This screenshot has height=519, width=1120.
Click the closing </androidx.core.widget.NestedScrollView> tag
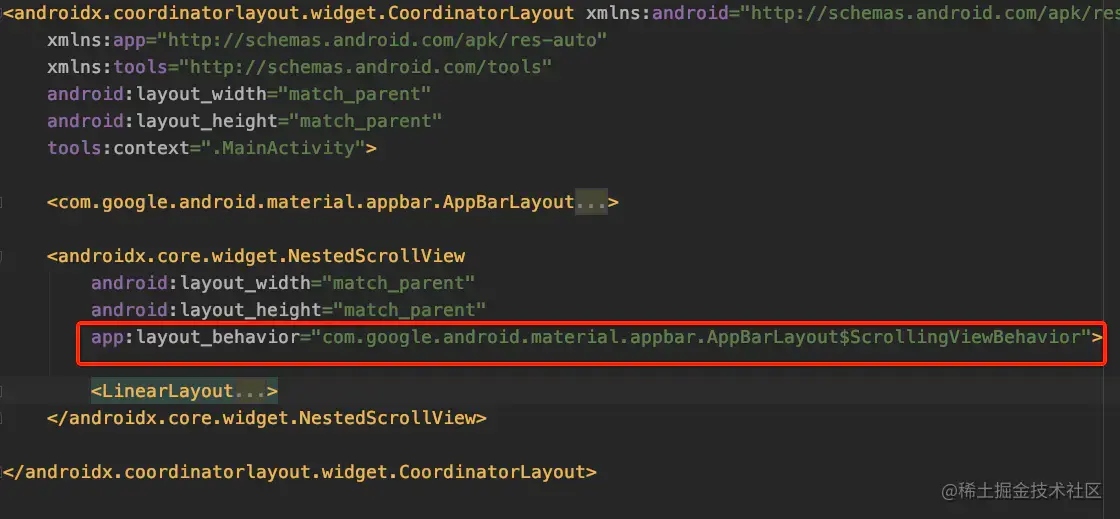267,418
